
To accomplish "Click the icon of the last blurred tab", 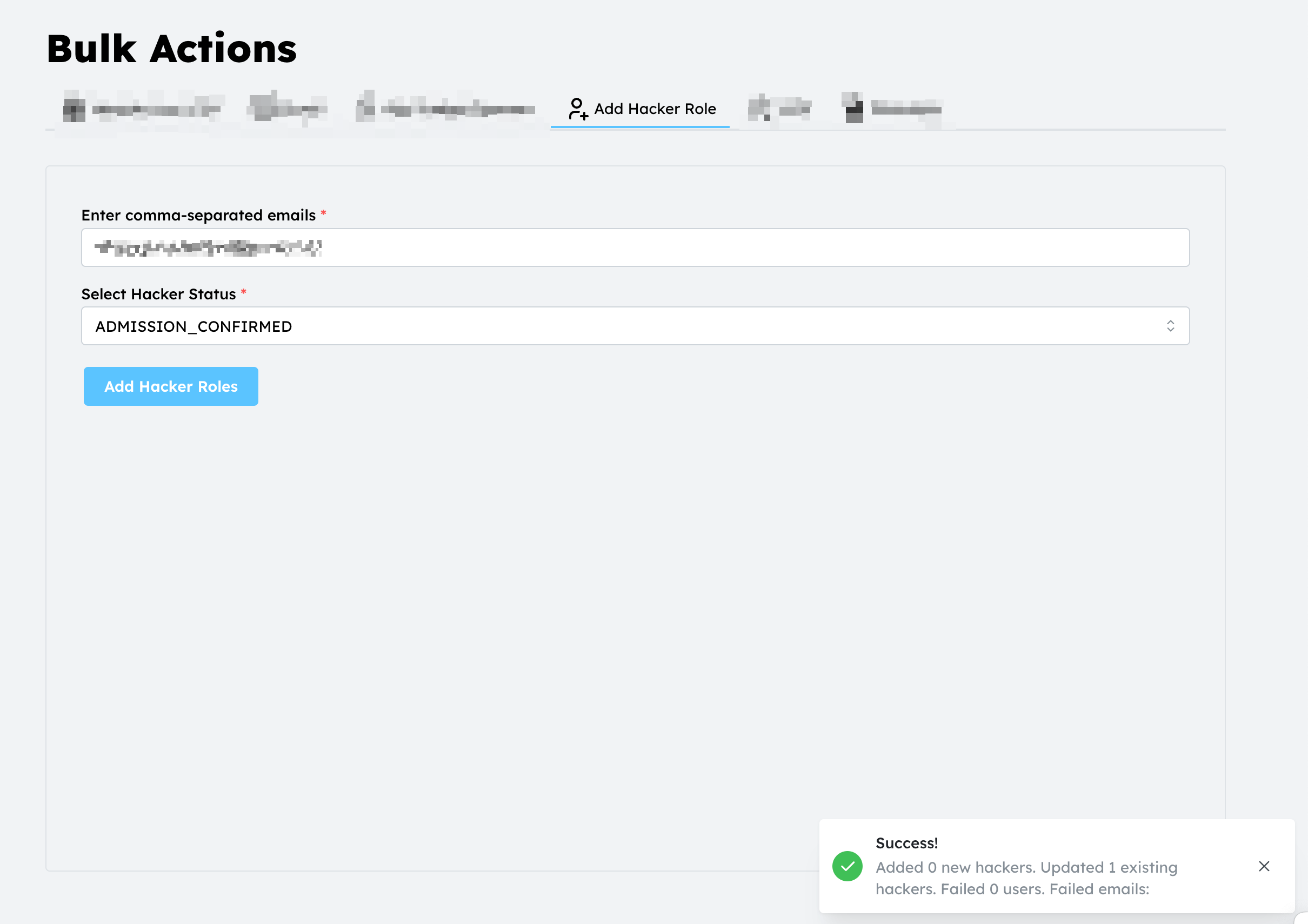I will click(853, 108).
